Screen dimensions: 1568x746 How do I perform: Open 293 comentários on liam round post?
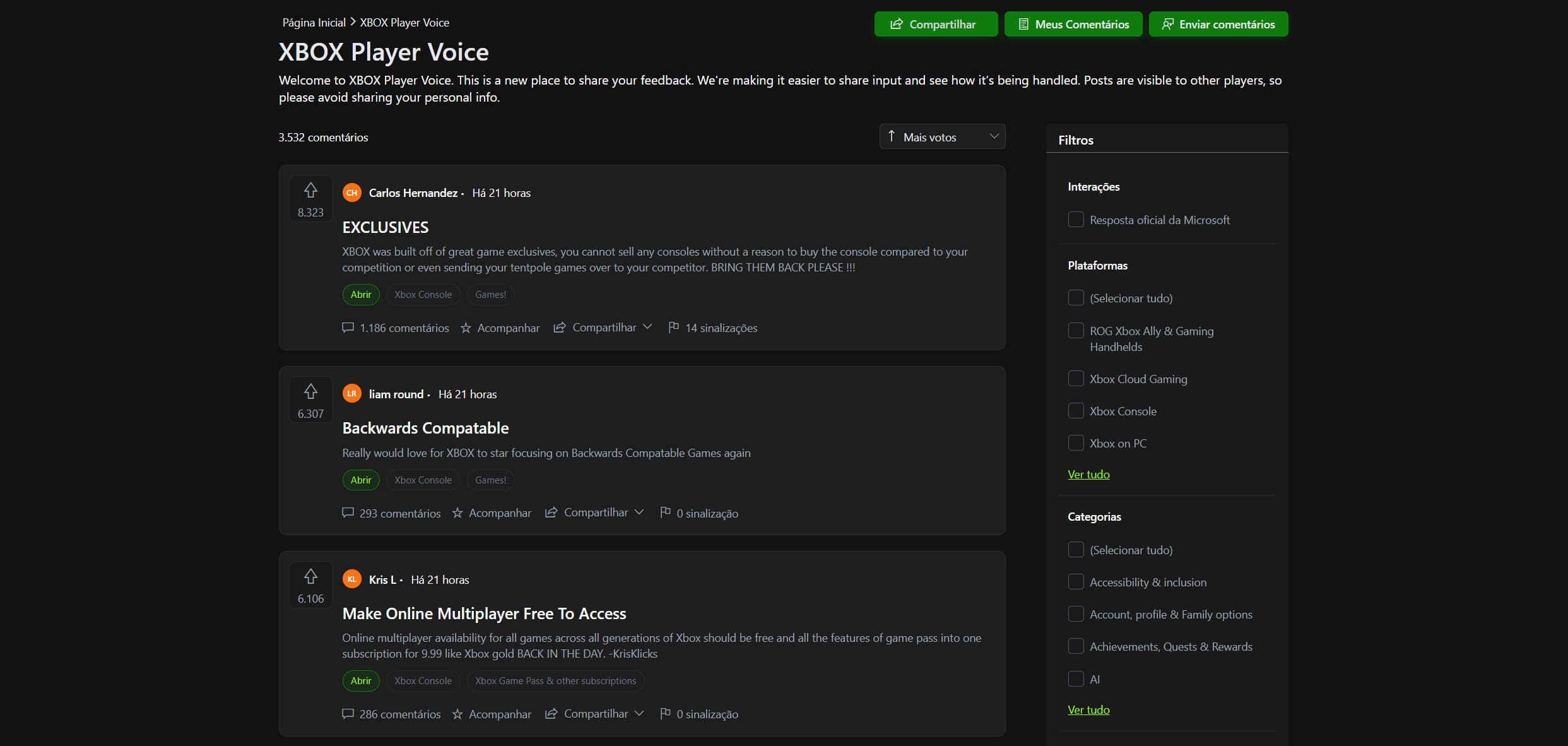tap(400, 513)
